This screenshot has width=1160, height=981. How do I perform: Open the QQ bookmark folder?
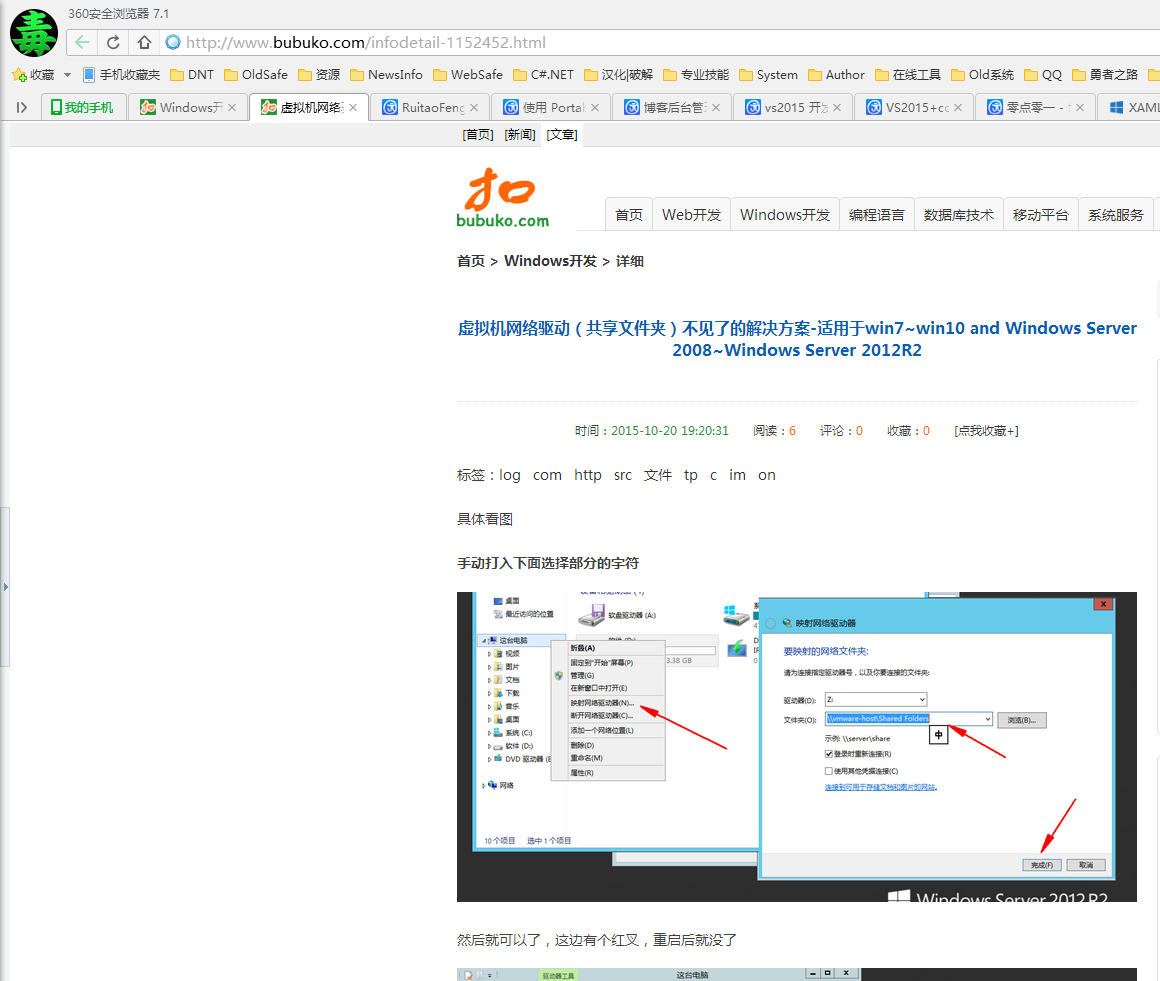[1043, 75]
